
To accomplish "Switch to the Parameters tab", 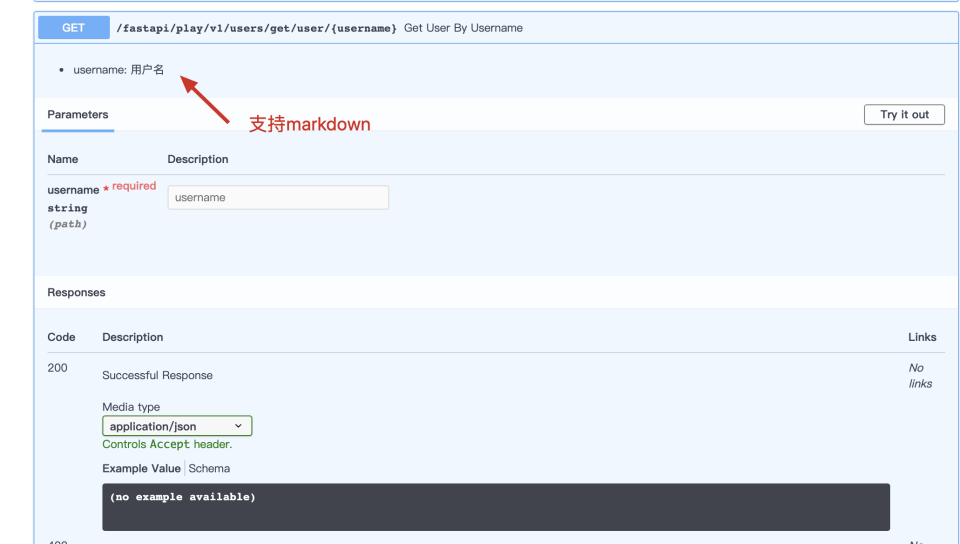I will 78,114.
